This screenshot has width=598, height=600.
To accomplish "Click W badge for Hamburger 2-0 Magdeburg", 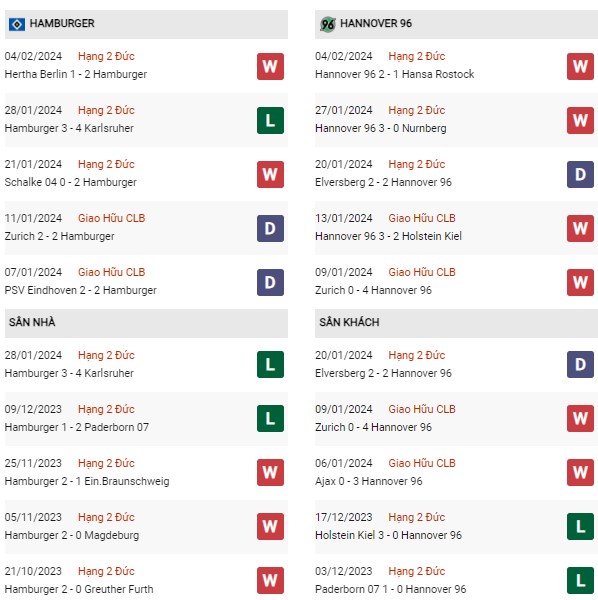I will [x=270, y=526].
